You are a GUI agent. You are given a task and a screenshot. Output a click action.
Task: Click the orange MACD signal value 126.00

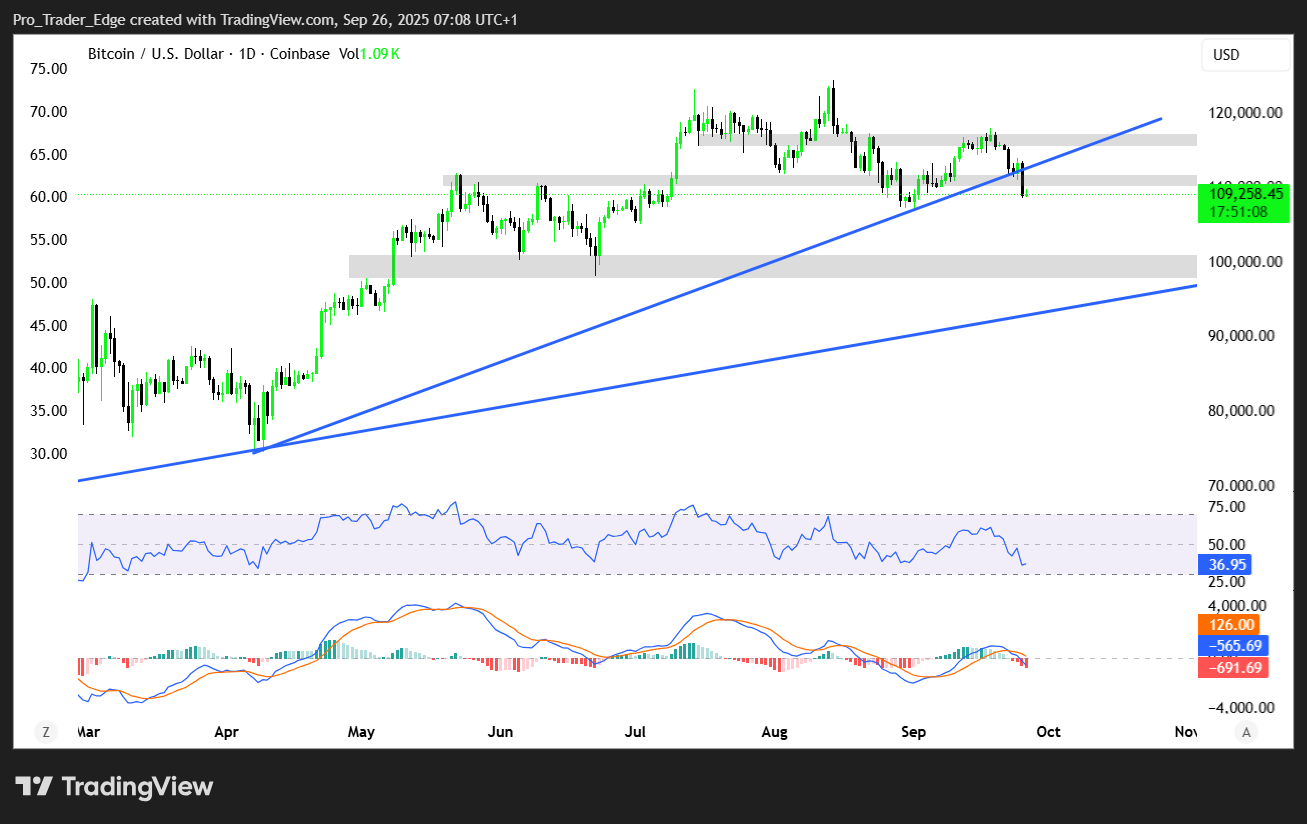tap(1227, 625)
